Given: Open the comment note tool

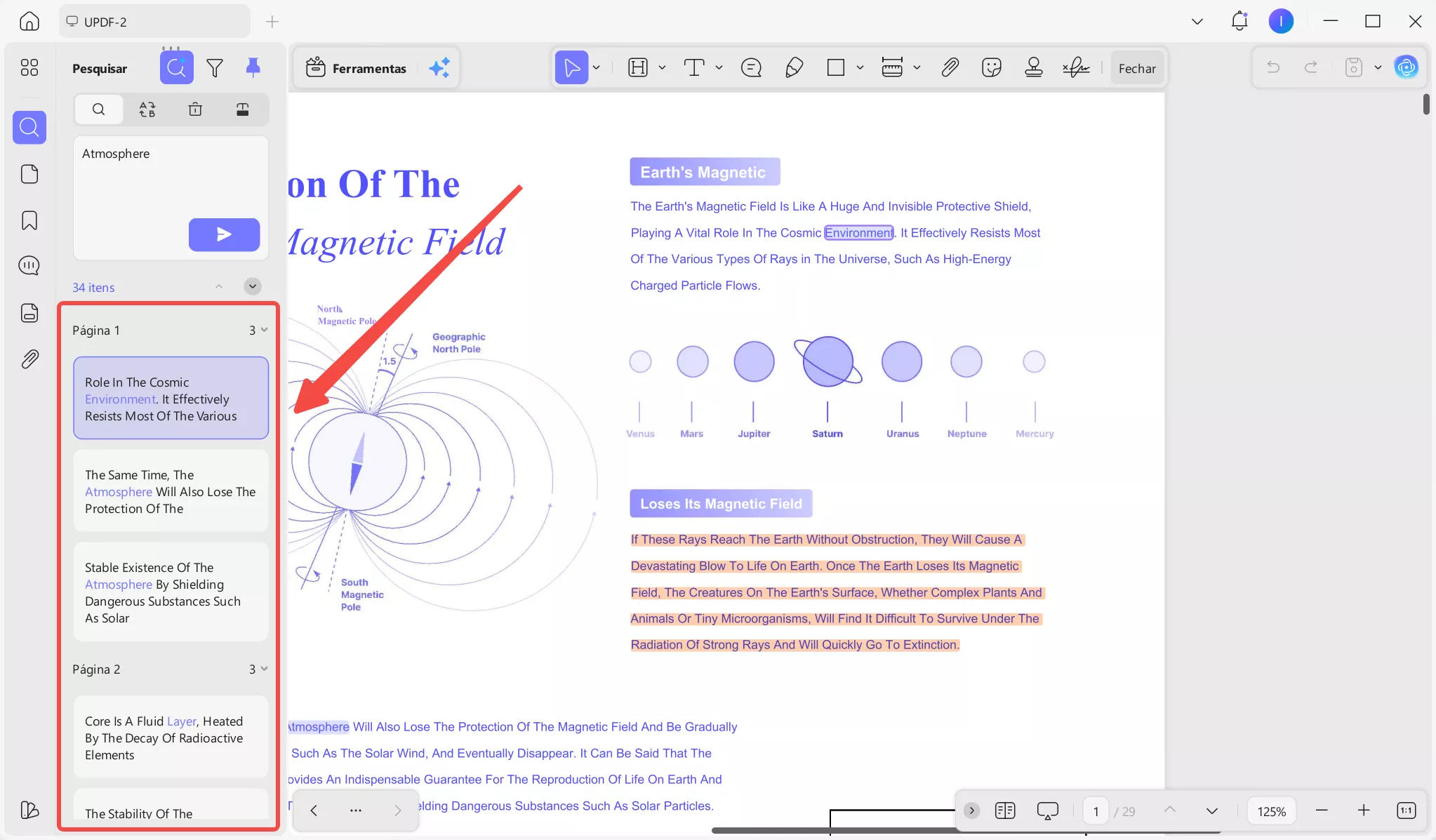Looking at the screenshot, I should tap(751, 68).
